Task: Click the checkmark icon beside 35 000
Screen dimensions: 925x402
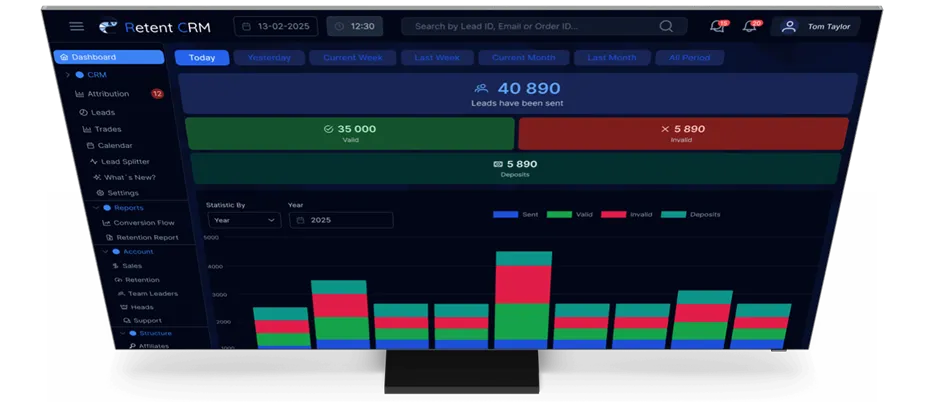Action: tap(329, 129)
